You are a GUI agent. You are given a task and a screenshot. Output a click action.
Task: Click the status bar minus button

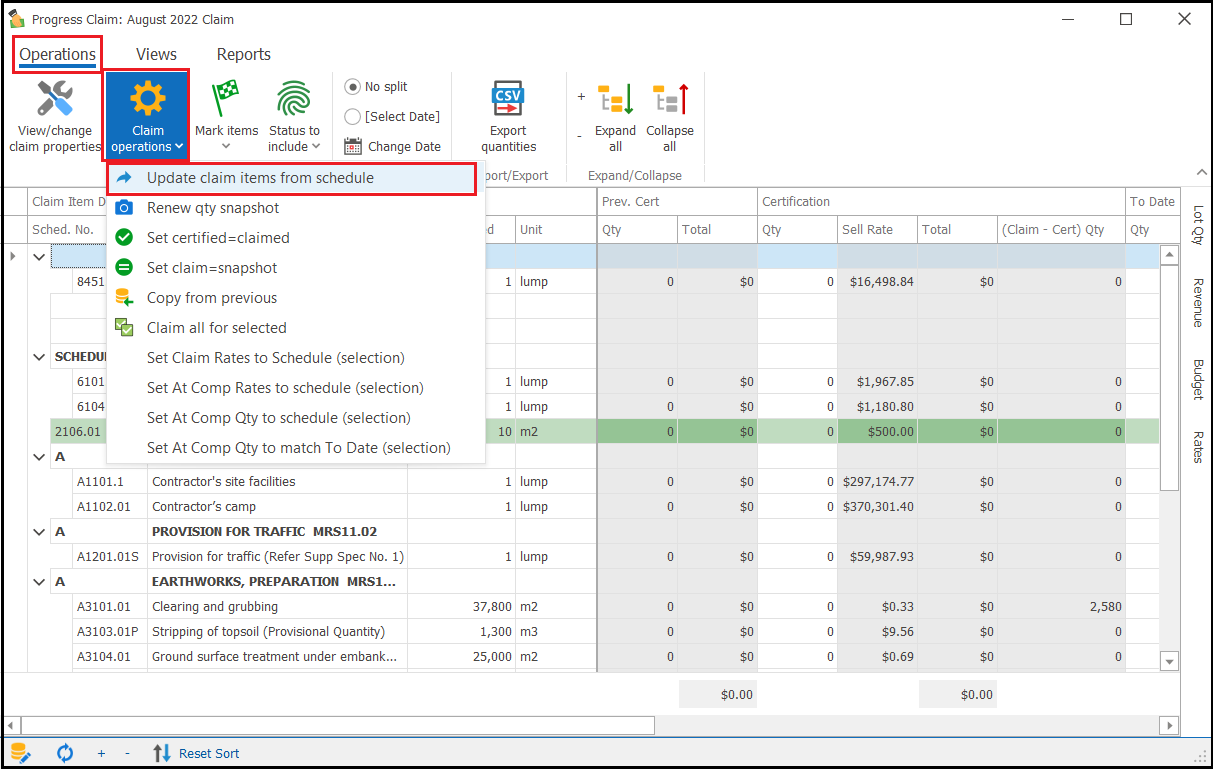127,753
